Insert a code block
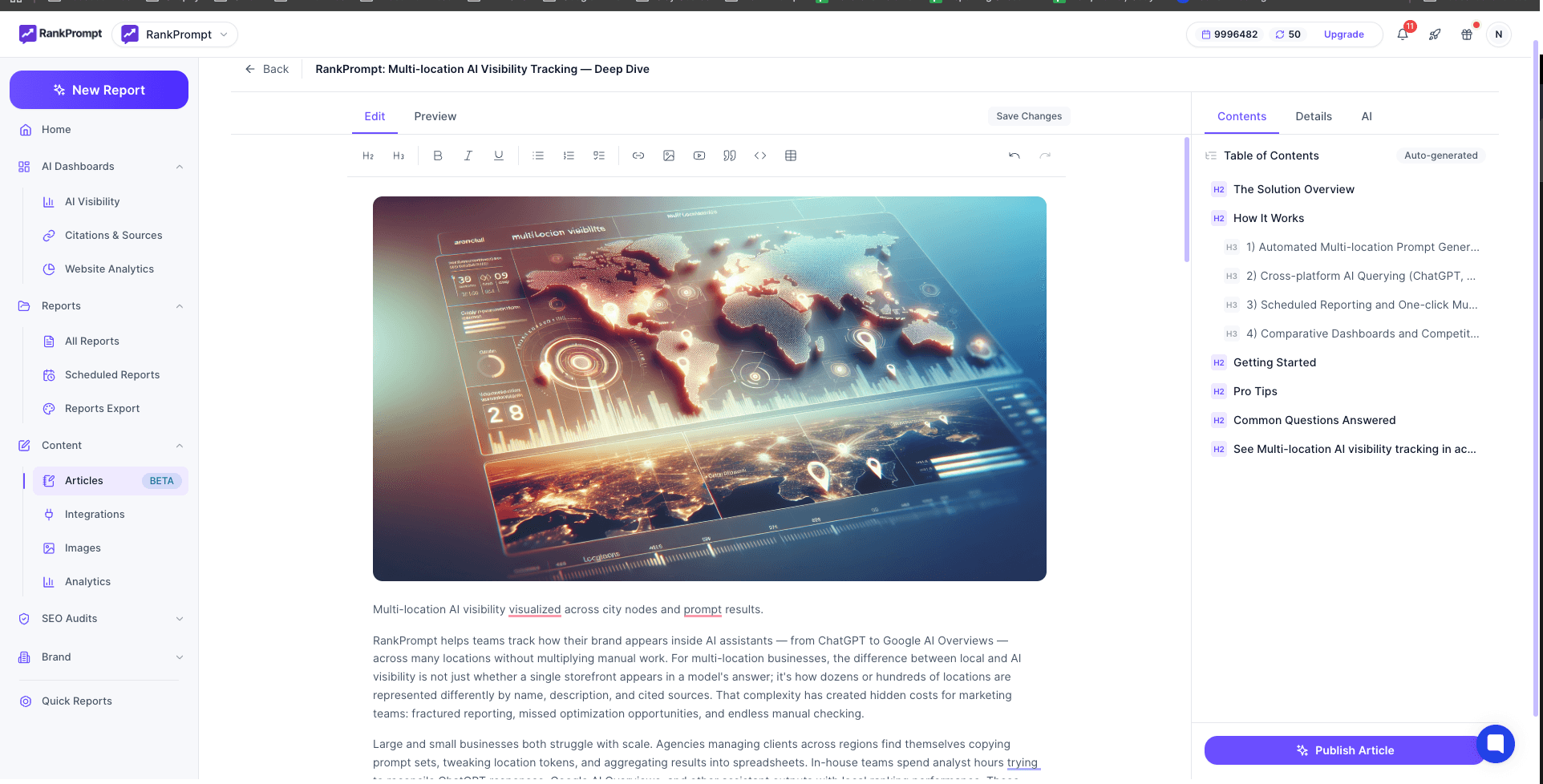 pos(760,156)
